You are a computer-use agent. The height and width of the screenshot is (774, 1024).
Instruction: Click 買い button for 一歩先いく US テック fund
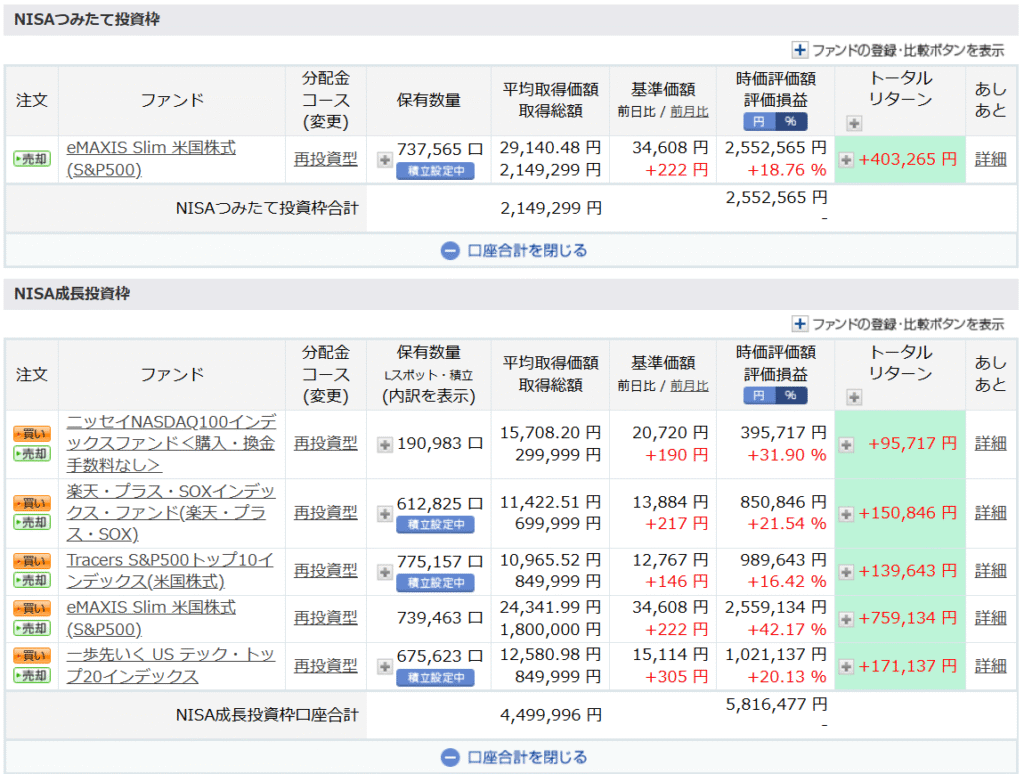tap(32, 656)
